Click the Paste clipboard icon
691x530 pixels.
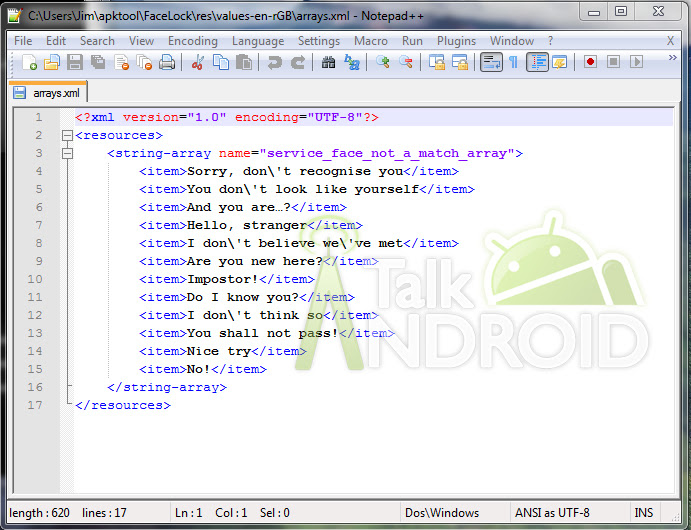click(244, 62)
